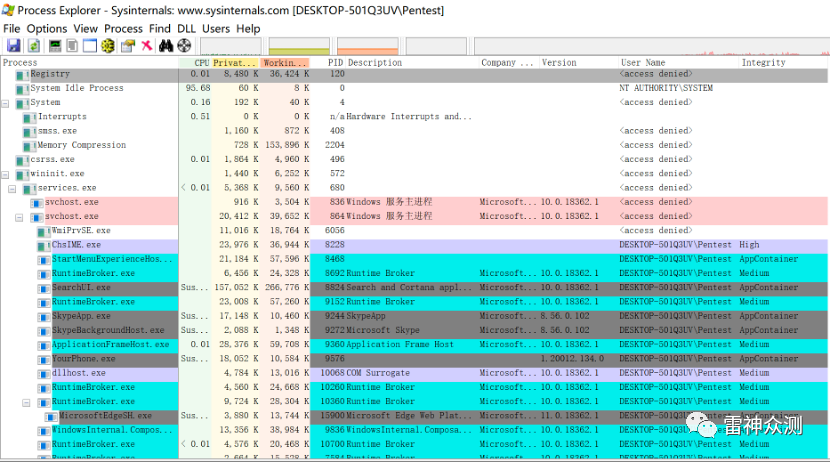Screen dimensions: 830x462
Task: Click the CPU usage mini graph
Action: pyautogui.click(x=231, y=46)
